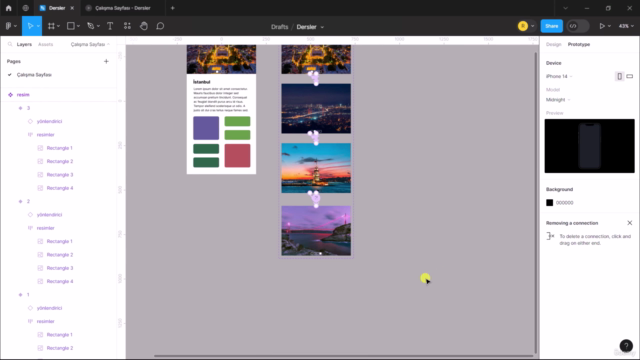Add a new page with plus icon
Image resolution: width=640 pixels, height=360 pixels.
coord(106,61)
